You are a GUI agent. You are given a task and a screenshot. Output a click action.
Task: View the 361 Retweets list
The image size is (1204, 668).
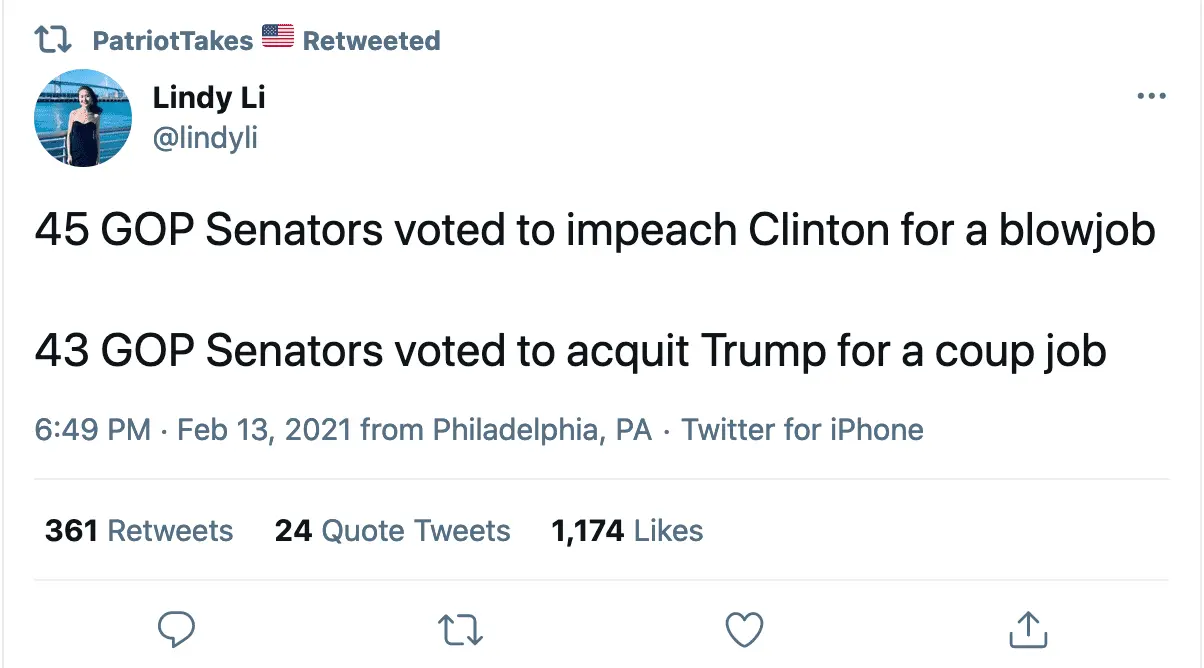point(139,530)
